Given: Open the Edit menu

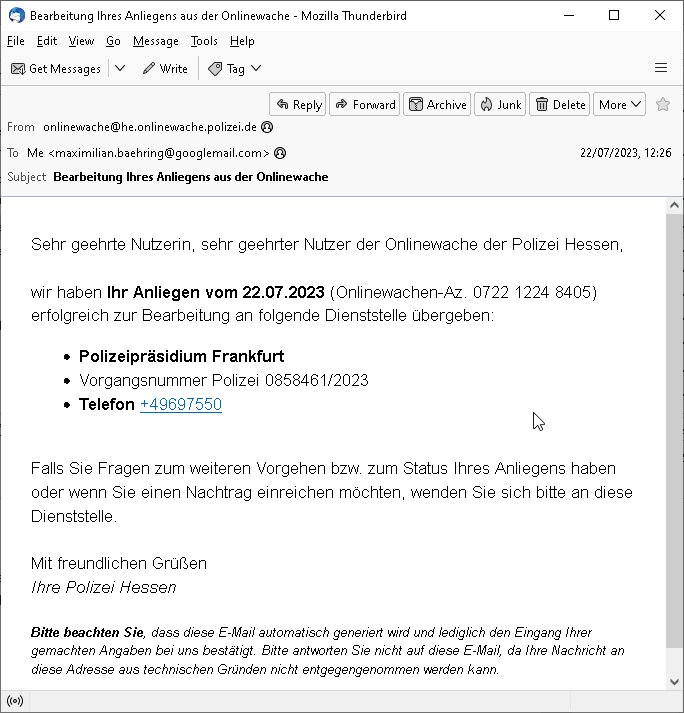Looking at the screenshot, I should 47,41.
